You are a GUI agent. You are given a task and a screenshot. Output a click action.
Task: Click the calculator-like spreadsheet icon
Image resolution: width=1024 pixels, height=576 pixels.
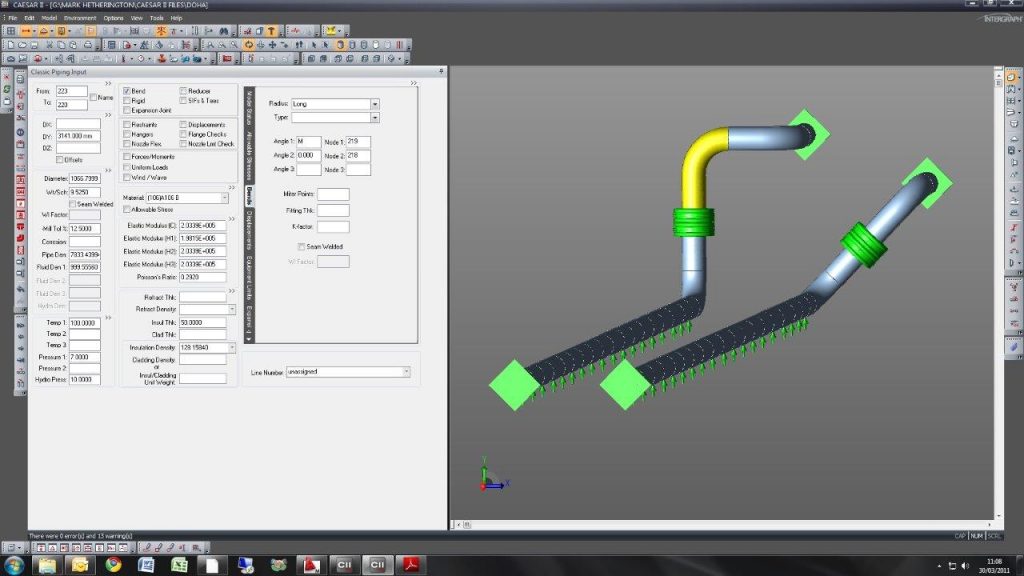pos(112,45)
